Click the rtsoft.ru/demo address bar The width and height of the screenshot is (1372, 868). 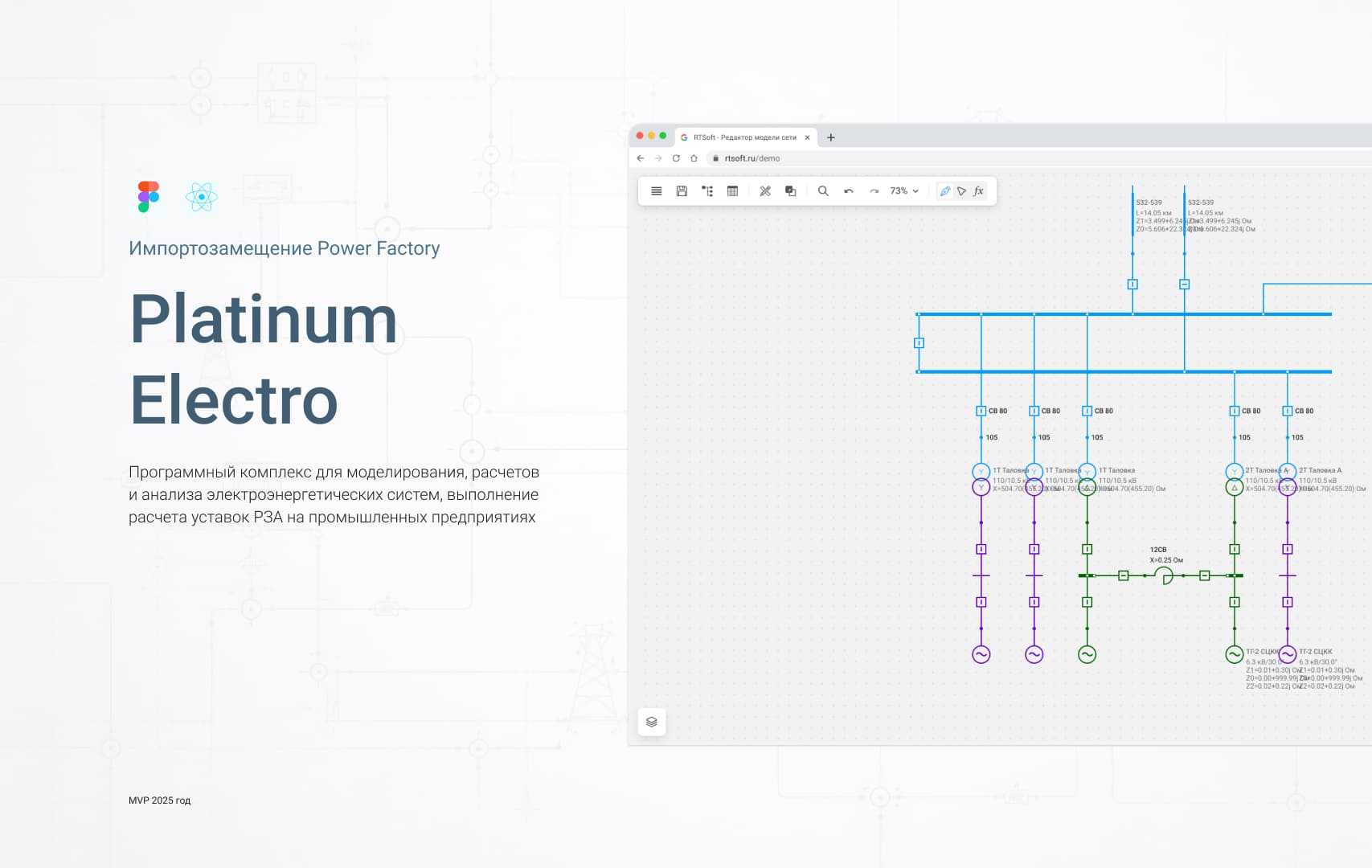pyautogui.click(x=752, y=158)
